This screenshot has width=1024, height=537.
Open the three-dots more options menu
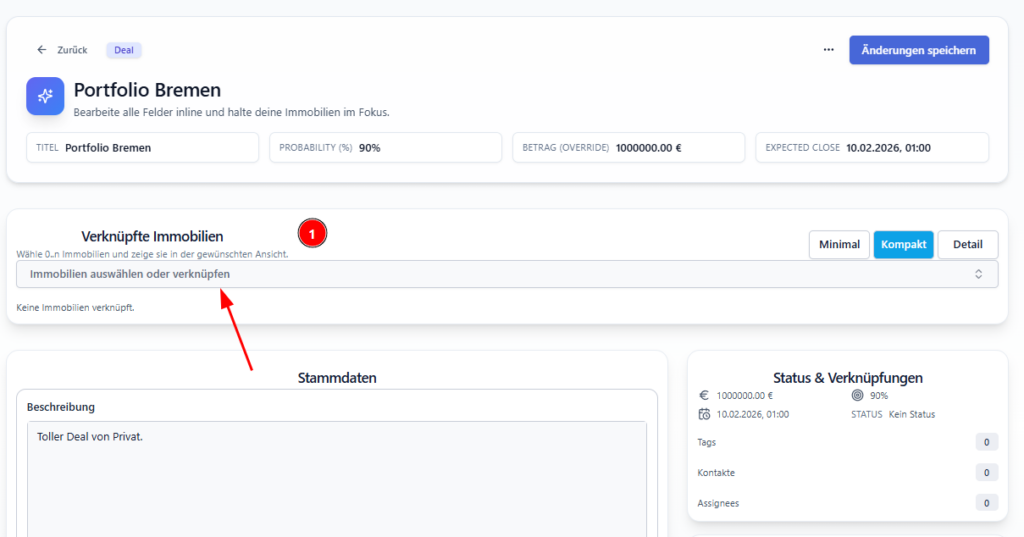click(x=828, y=50)
